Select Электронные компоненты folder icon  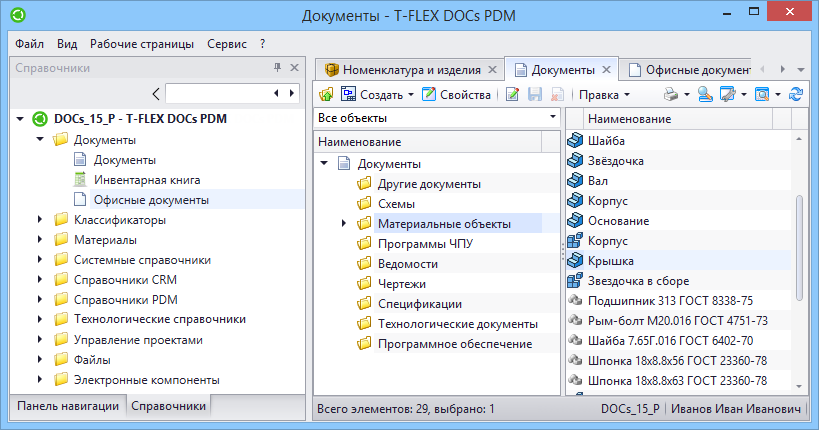(61, 379)
